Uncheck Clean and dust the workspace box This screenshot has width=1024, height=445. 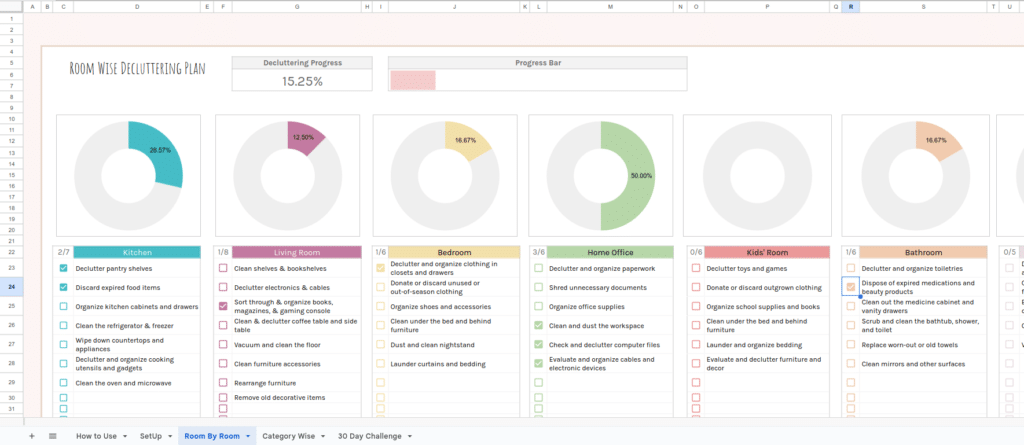tap(538, 325)
